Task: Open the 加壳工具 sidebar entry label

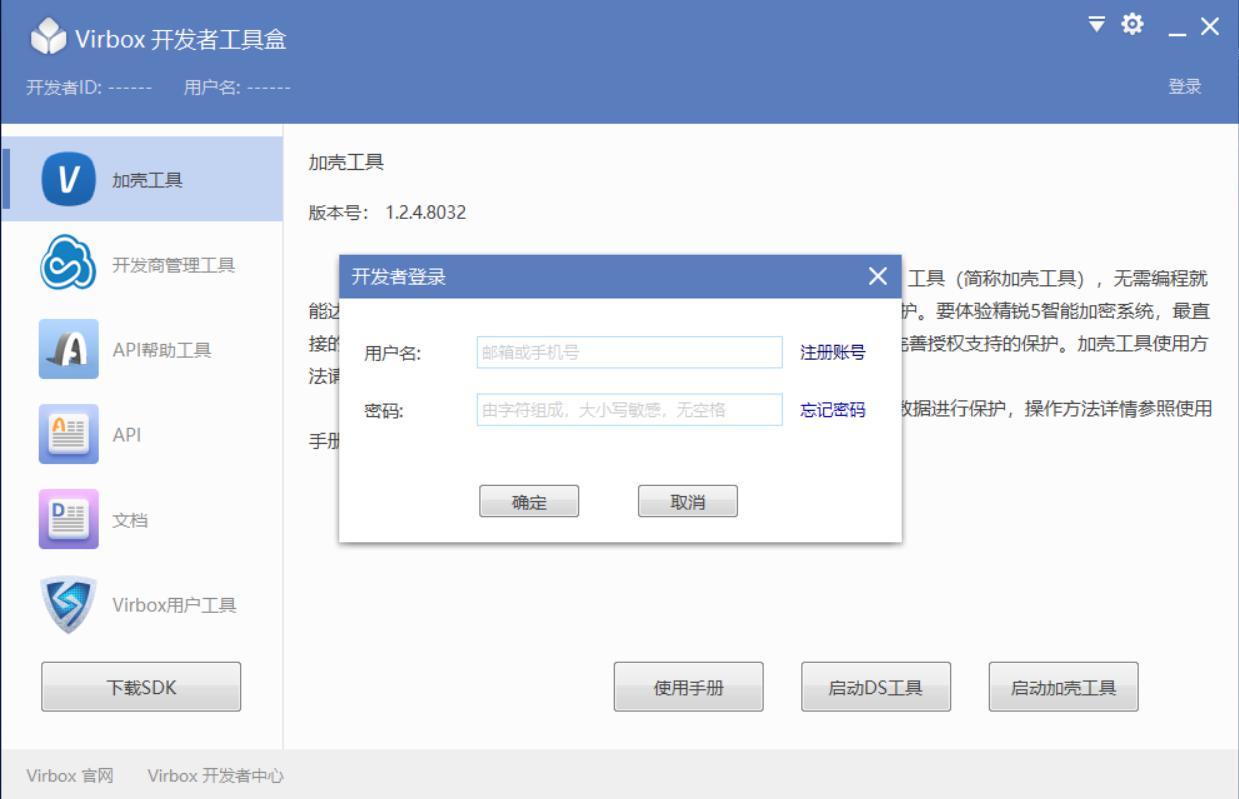Action: 147,181
